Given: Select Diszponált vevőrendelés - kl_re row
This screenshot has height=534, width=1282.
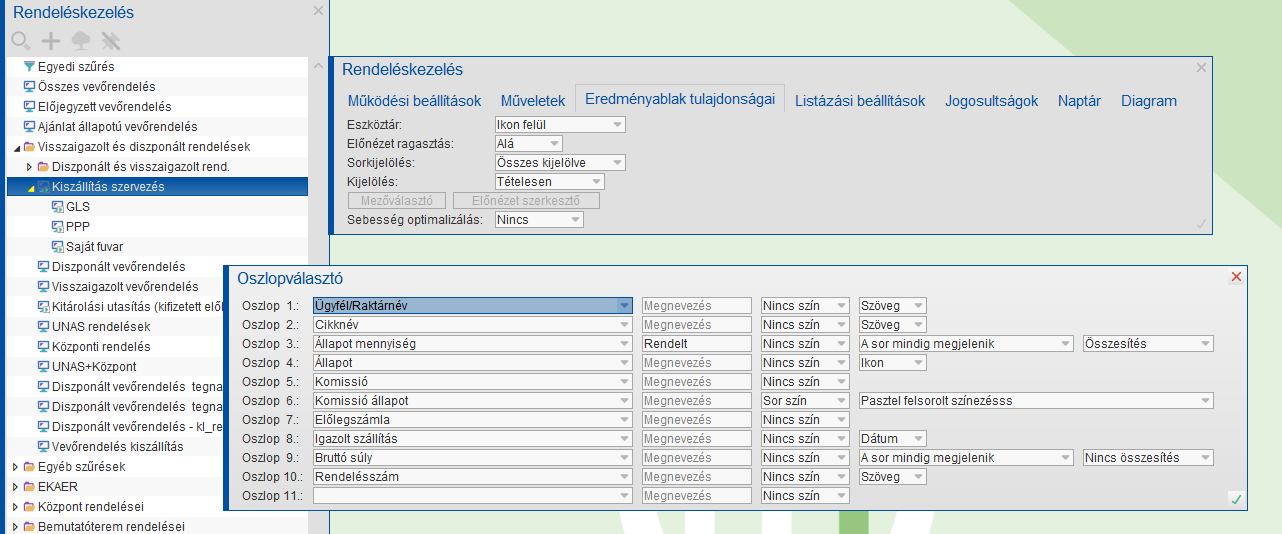Looking at the screenshot, I should tap(136, 427).
